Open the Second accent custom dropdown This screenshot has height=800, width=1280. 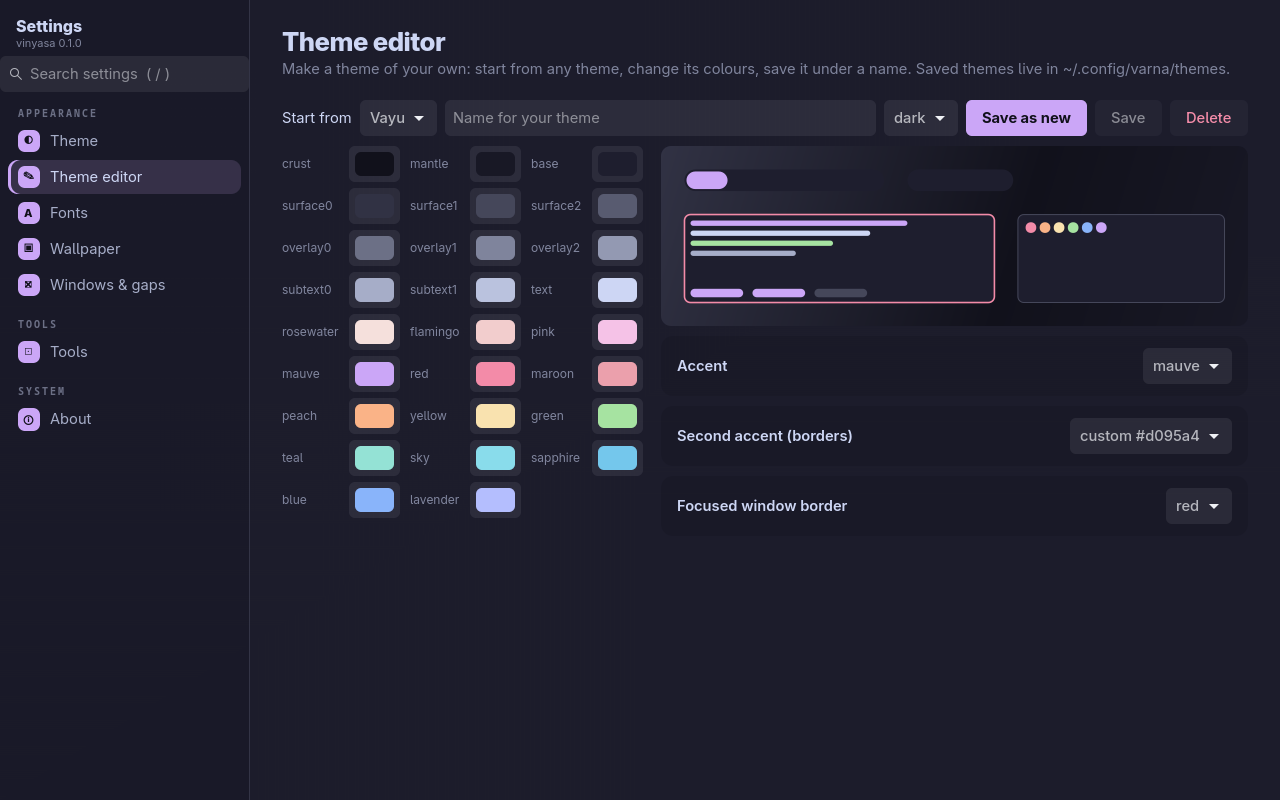click(x=1151, y=436)
